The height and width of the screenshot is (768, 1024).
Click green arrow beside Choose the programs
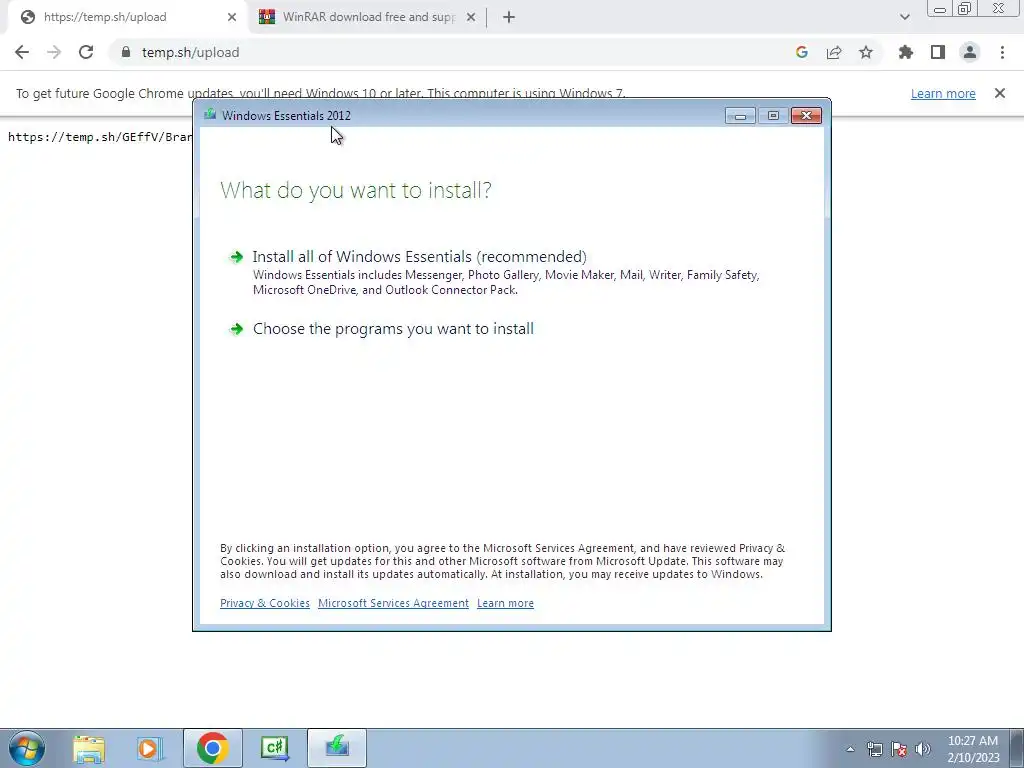tap(236, 329)
